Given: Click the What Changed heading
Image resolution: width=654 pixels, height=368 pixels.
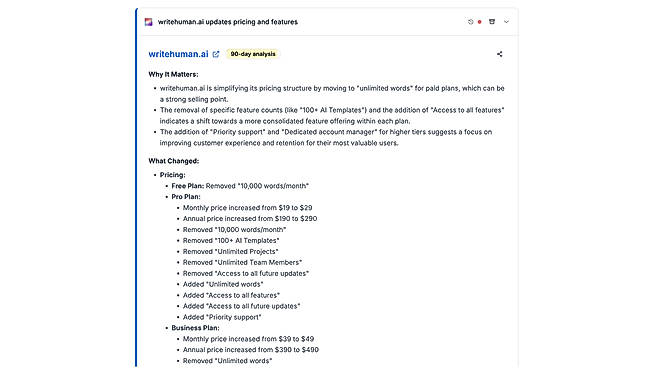Looking at the screenshot, I should (174, 161).
